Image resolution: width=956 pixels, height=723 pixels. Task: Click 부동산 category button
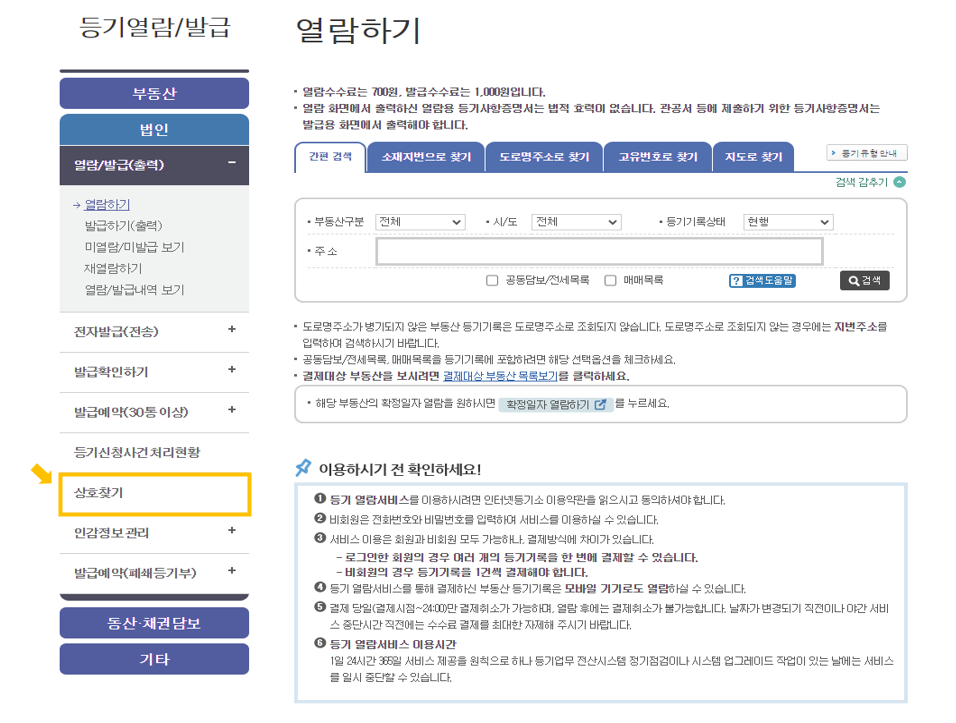(154, 93)
